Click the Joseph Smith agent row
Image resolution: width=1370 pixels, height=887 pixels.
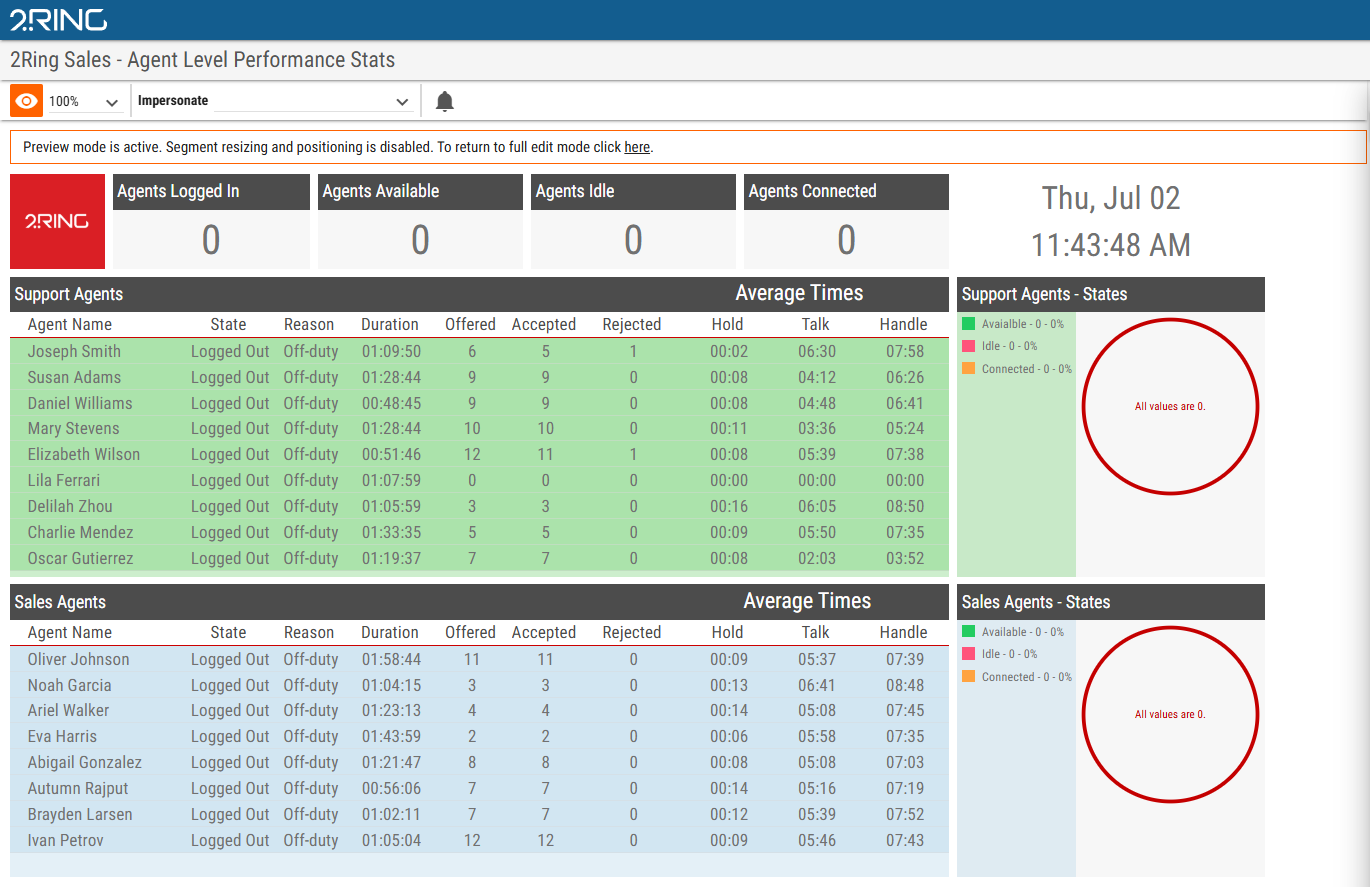point(479,351)
